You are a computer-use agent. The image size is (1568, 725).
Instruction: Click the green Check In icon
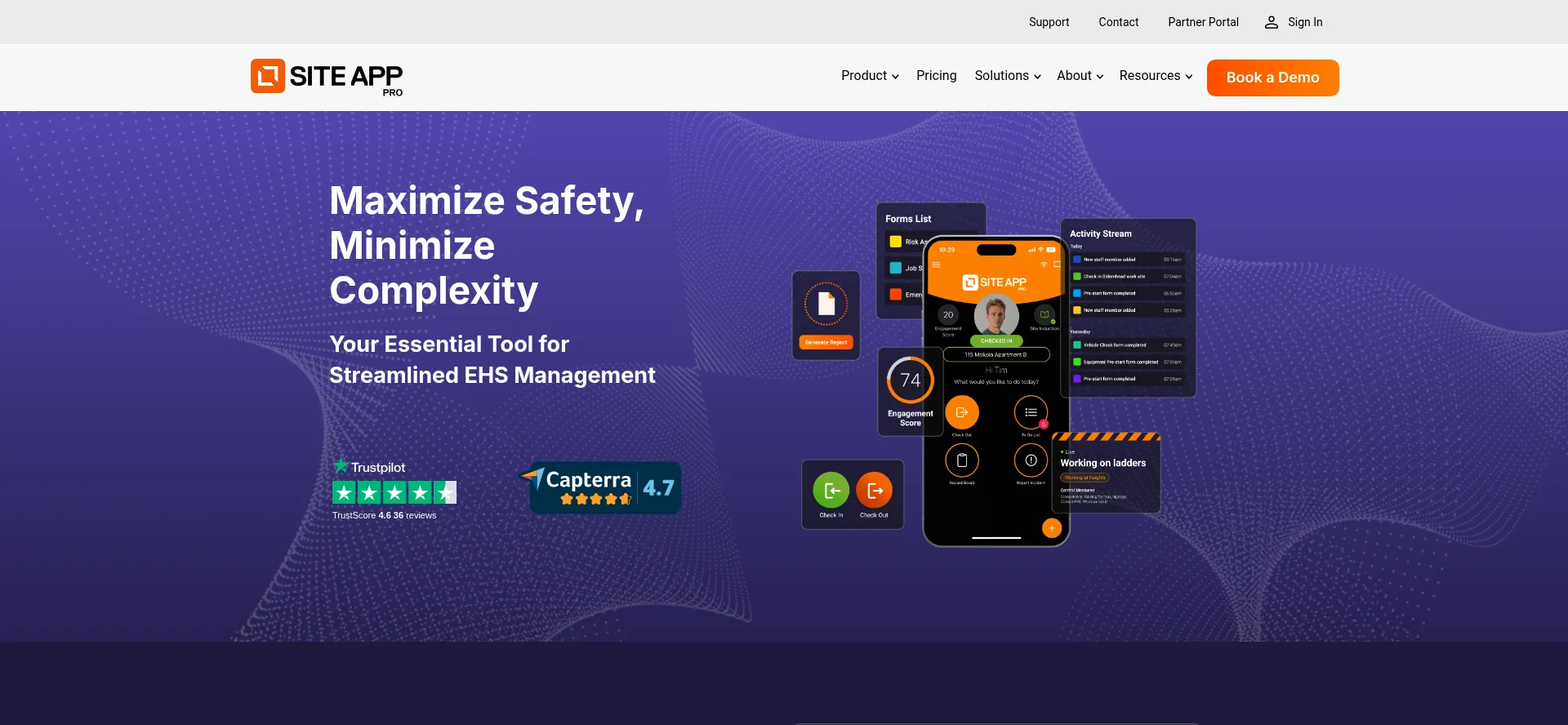click(831, 491)
